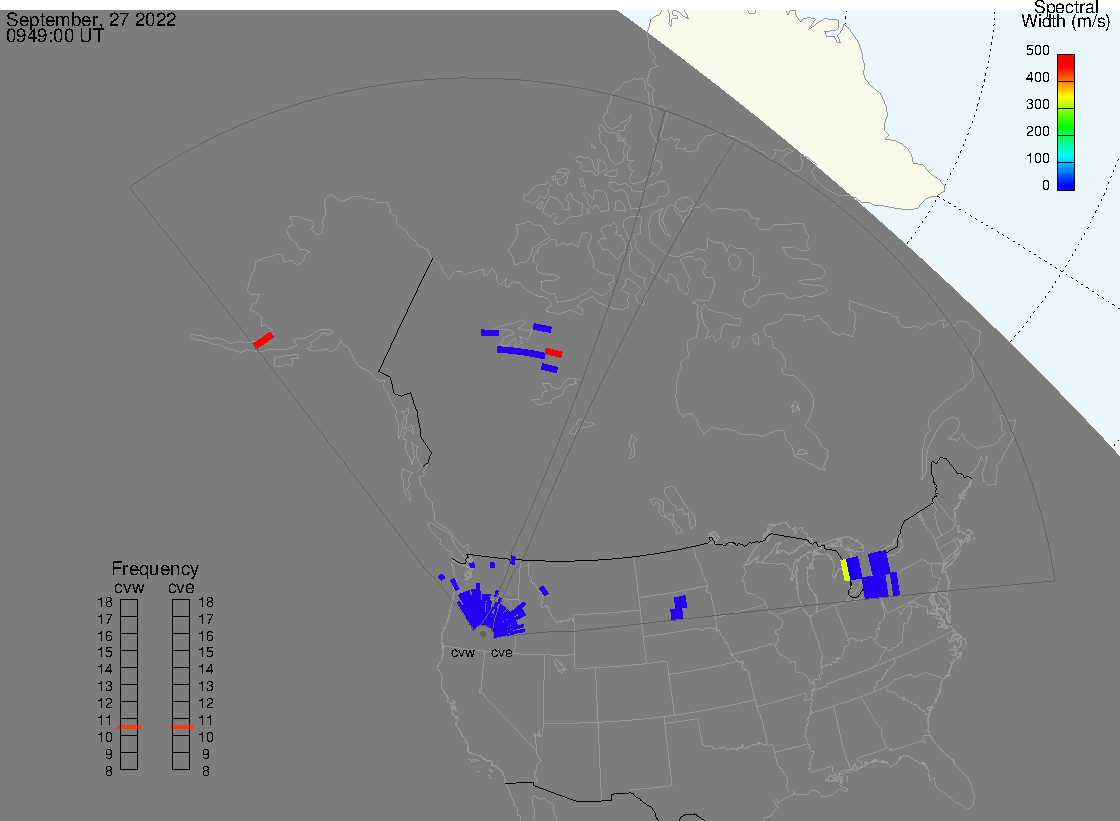Viewport: 1120px width, 821px height.
Task: Click the 500 color bar tick label
Action: (1037, 50)
